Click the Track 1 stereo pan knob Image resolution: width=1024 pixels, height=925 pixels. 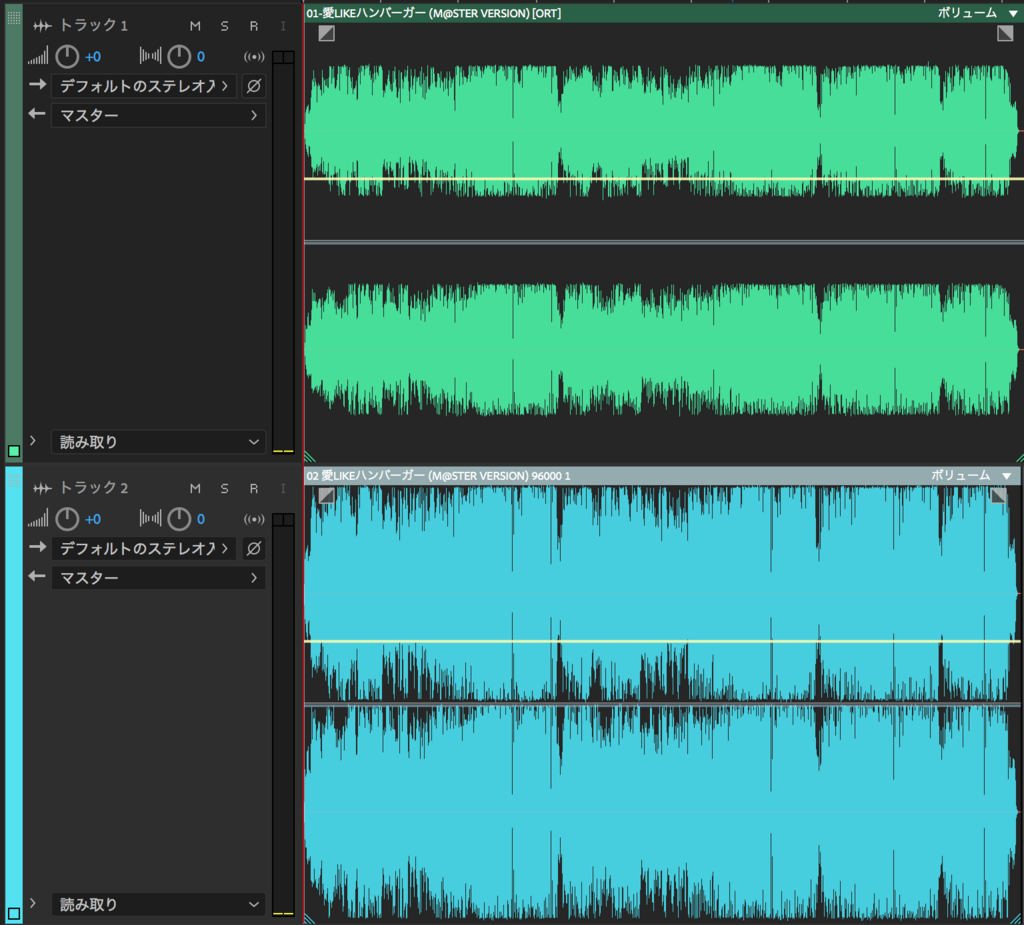coord(179,57)
